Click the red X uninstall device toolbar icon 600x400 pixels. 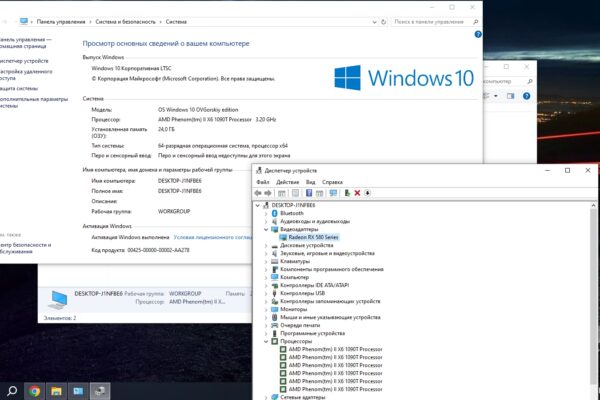(x=357, y=193)
